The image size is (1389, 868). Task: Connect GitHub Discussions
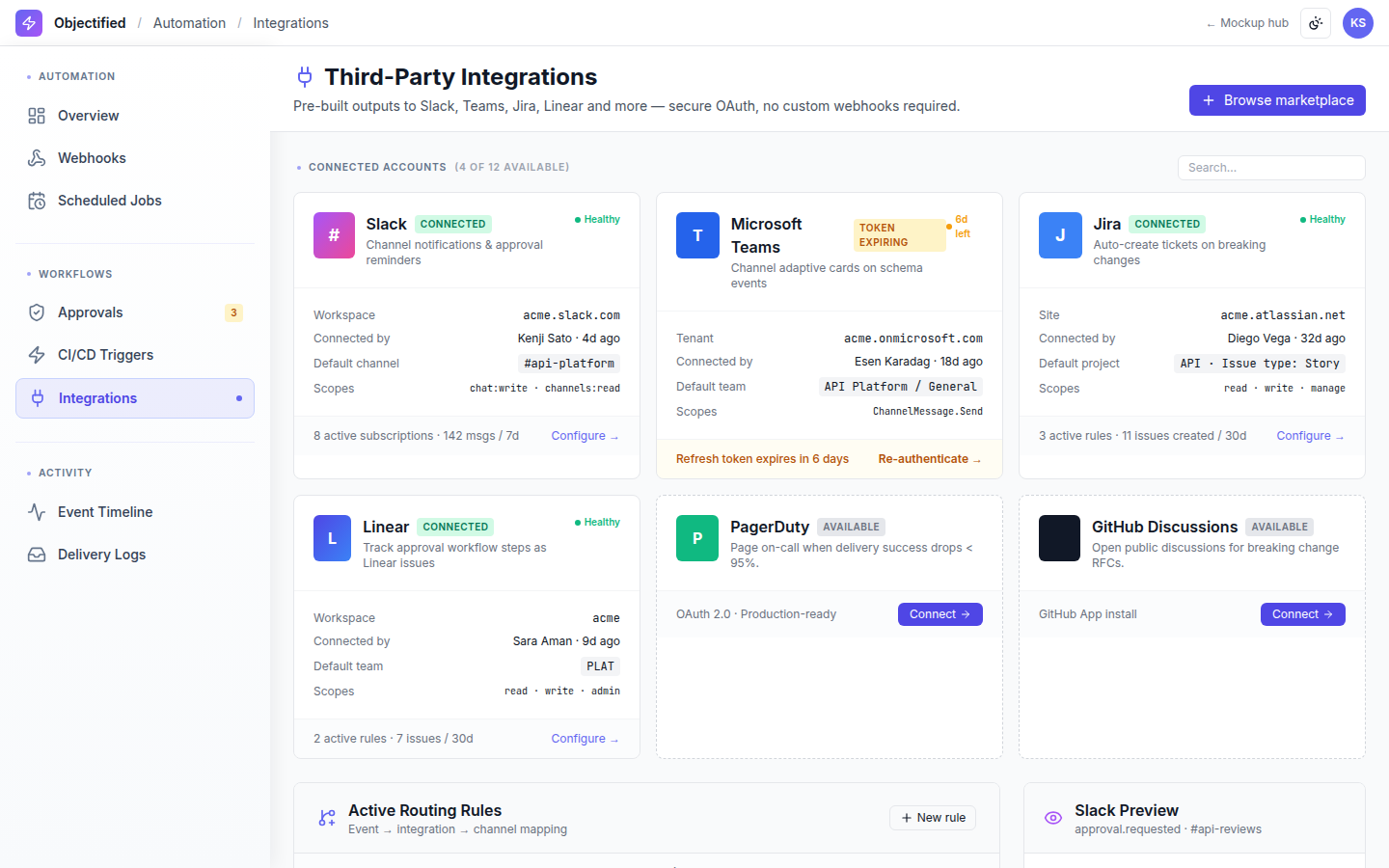1303,614
